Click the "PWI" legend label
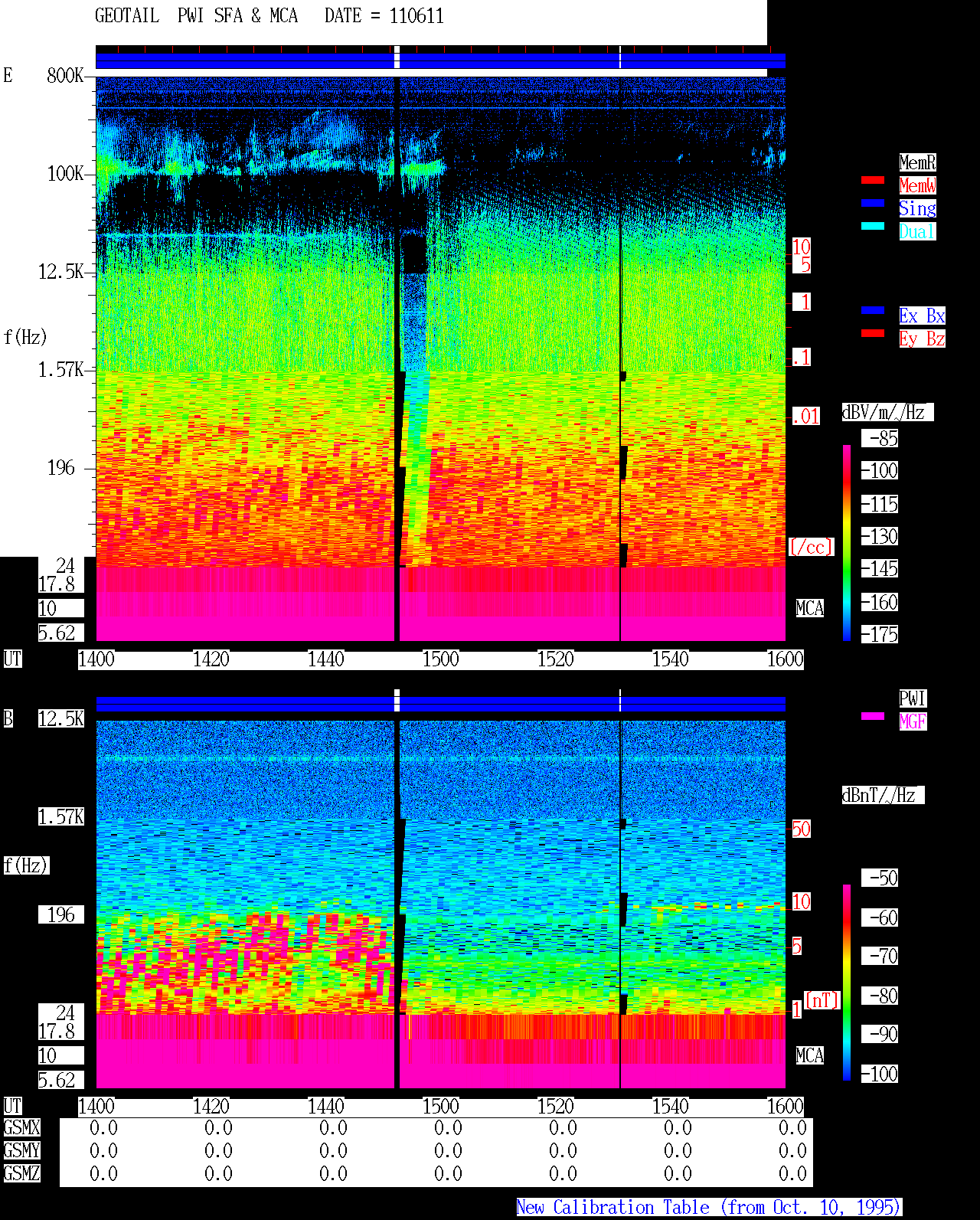The width and height of the screenshot is (980, 1220). (x=913, y=698)
